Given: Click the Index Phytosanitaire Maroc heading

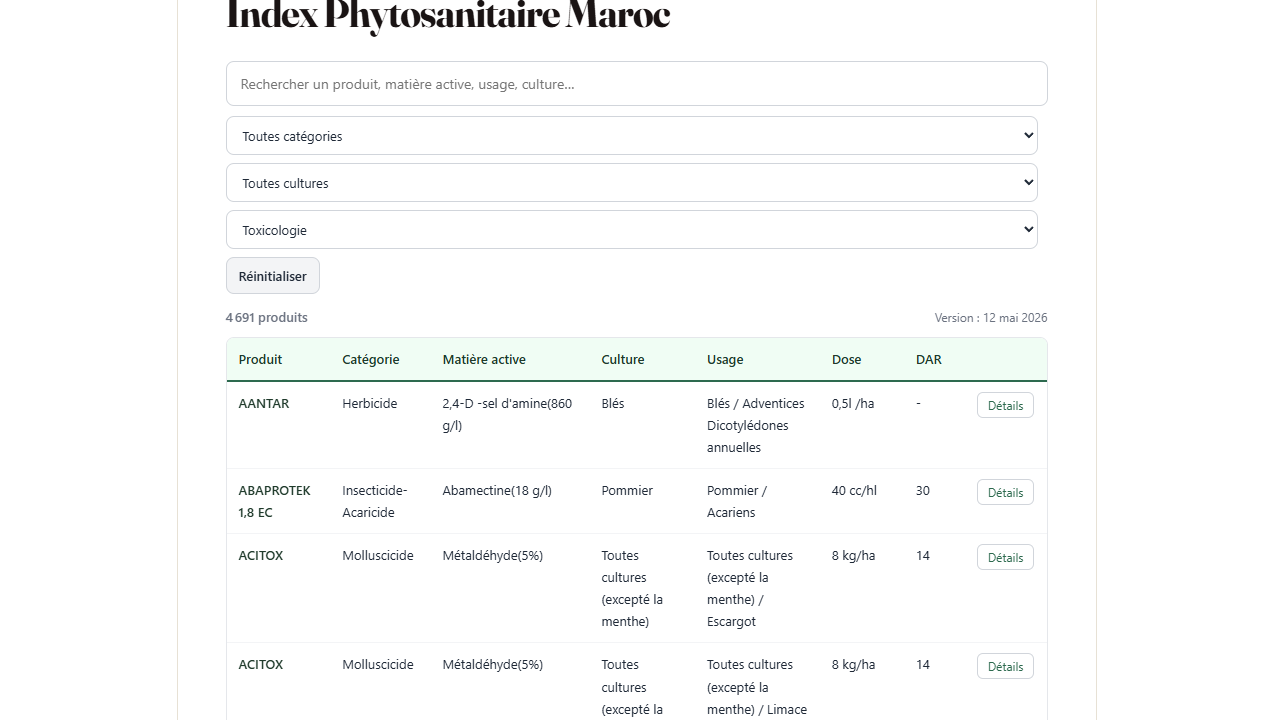Looking at the screenshot, I should 448,16.
